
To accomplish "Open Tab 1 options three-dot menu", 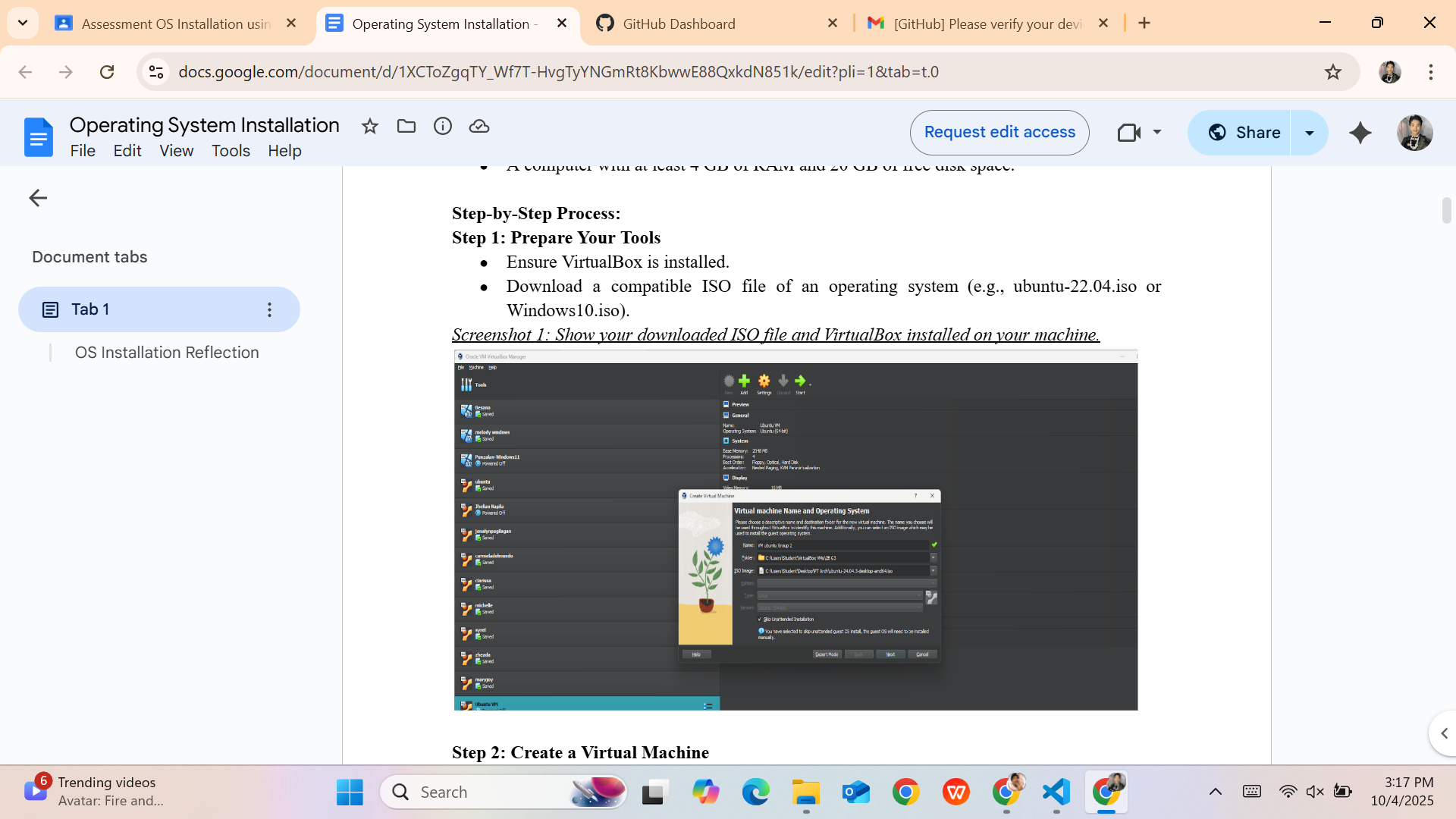I will 269,309.
